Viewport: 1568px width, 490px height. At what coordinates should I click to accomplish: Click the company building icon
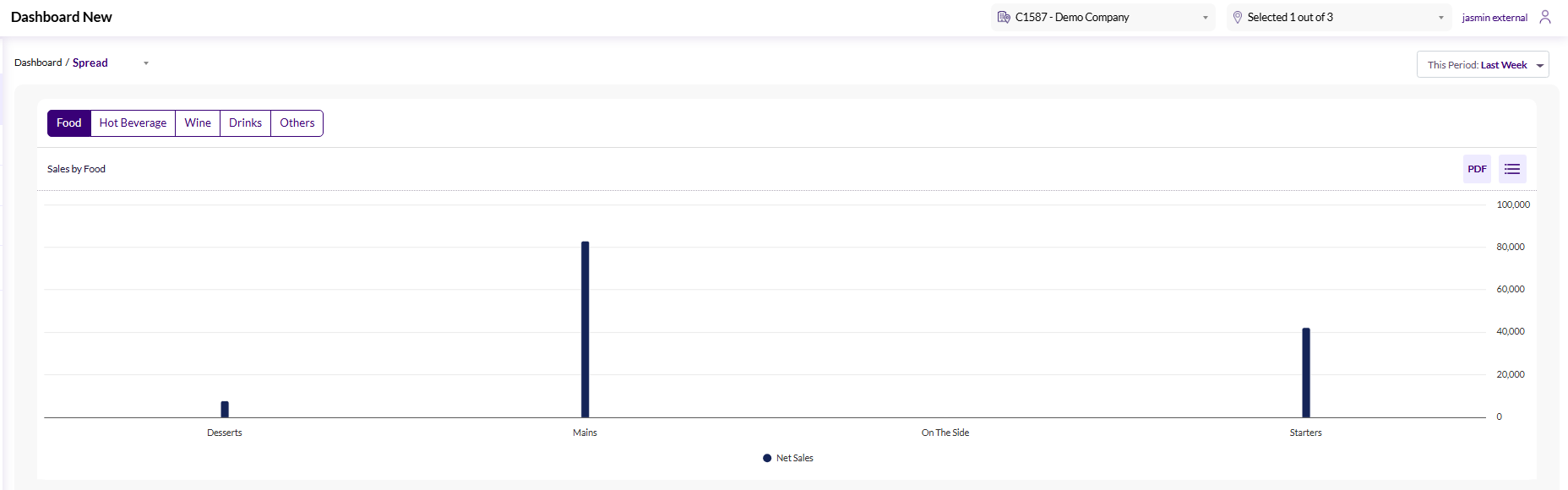click(1004, 17)
